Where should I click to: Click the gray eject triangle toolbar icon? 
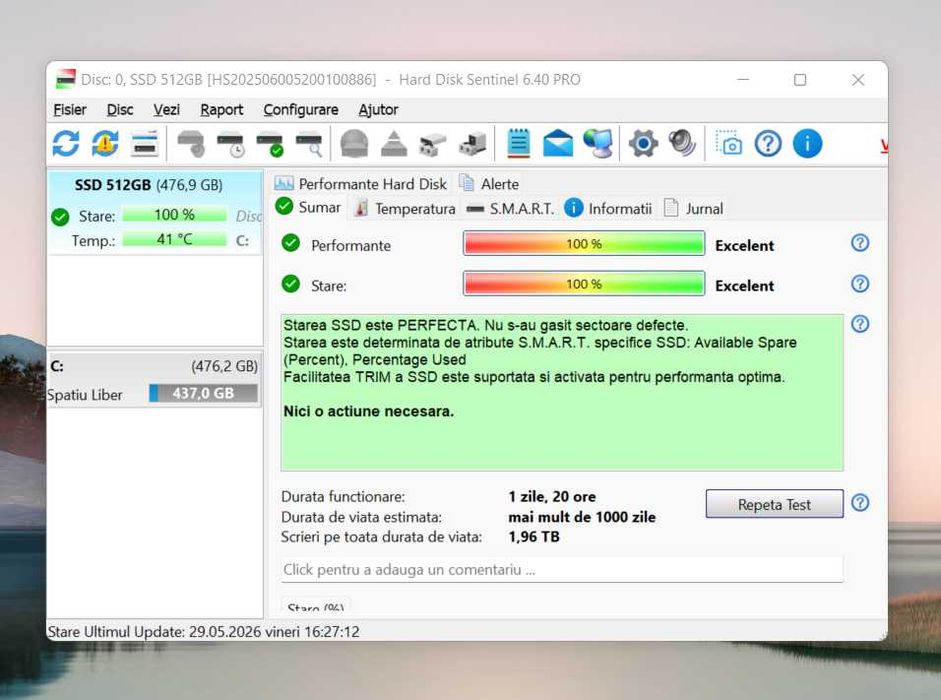tap(394, 144)
